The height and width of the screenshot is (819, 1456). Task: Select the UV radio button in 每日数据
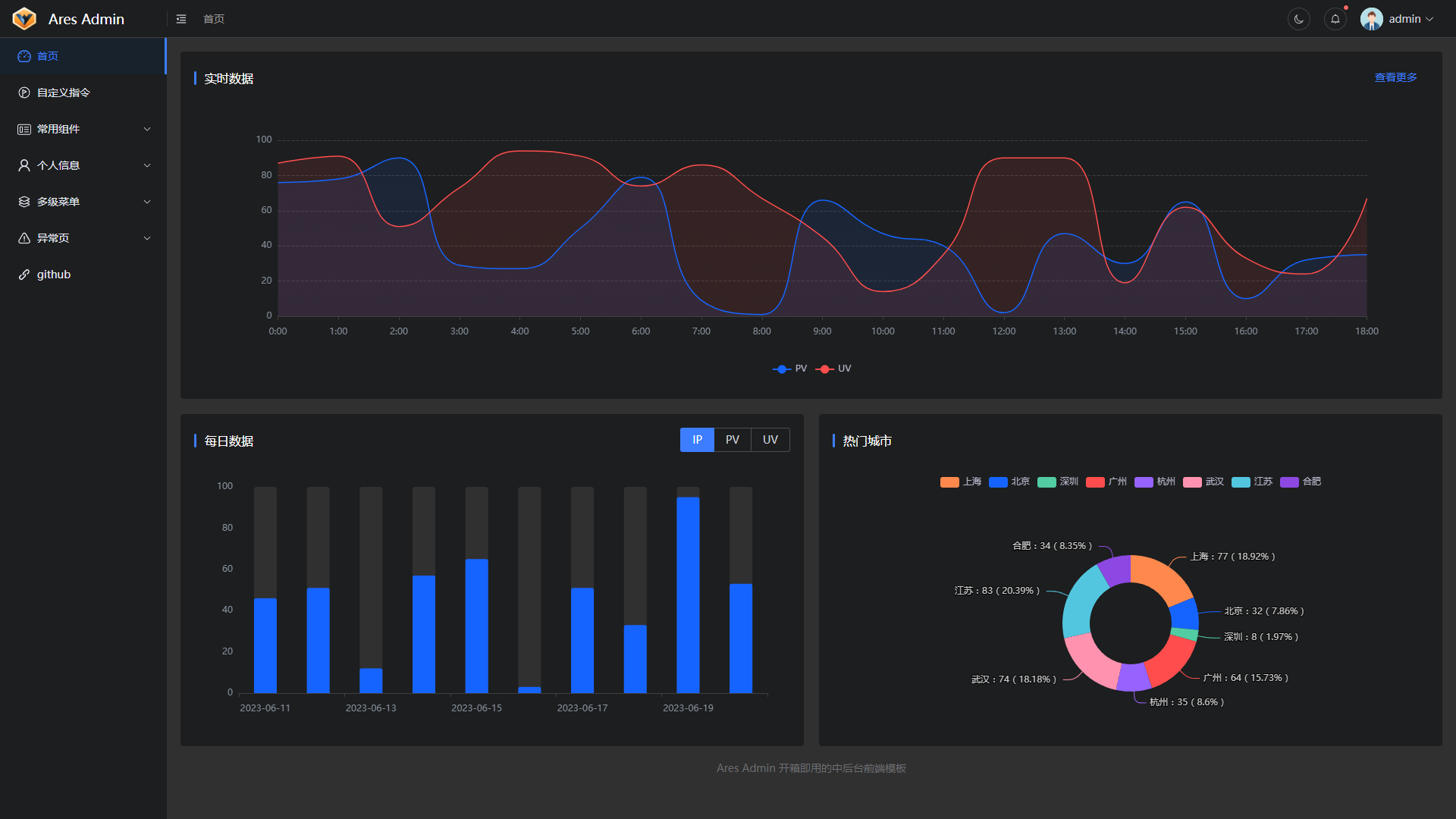pyautogui.click(x=770, y=440)
